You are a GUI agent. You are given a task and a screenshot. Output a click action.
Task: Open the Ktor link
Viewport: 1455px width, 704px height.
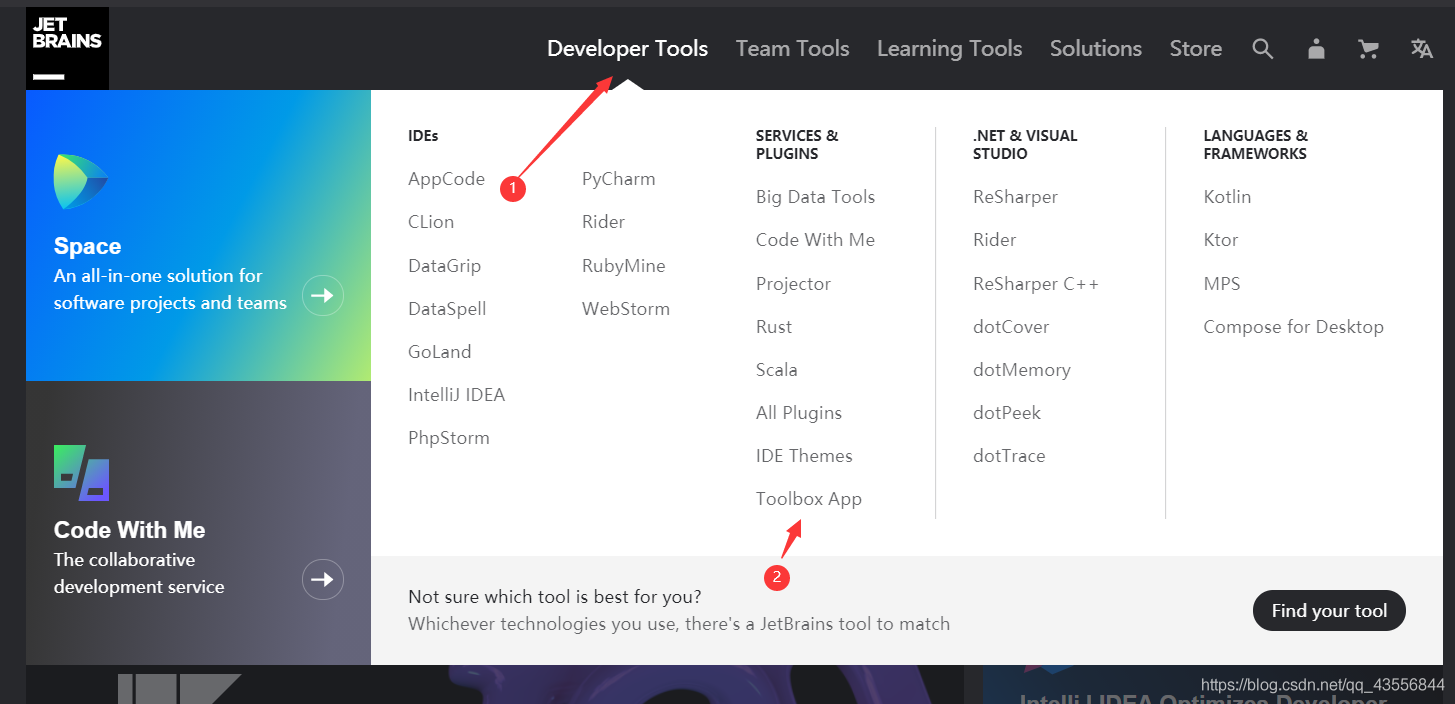pyautogui.click(x=1220, y=240)
